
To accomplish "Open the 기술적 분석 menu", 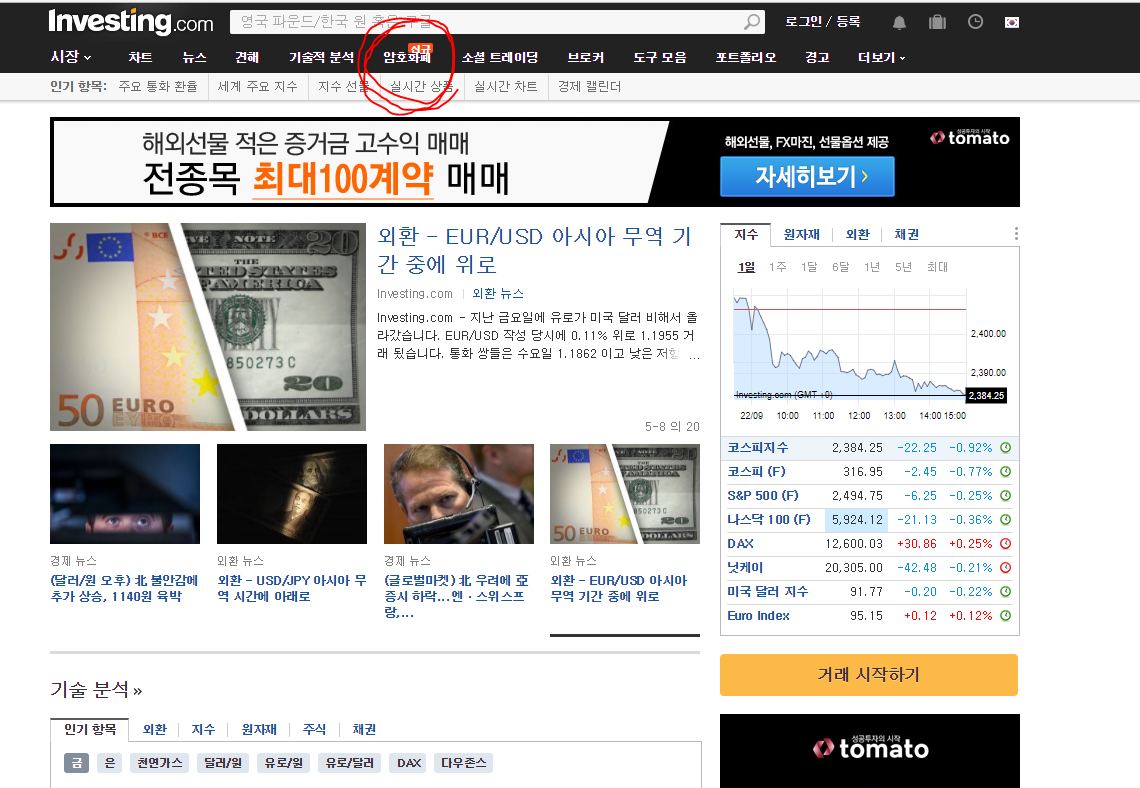I will point(321,57).
